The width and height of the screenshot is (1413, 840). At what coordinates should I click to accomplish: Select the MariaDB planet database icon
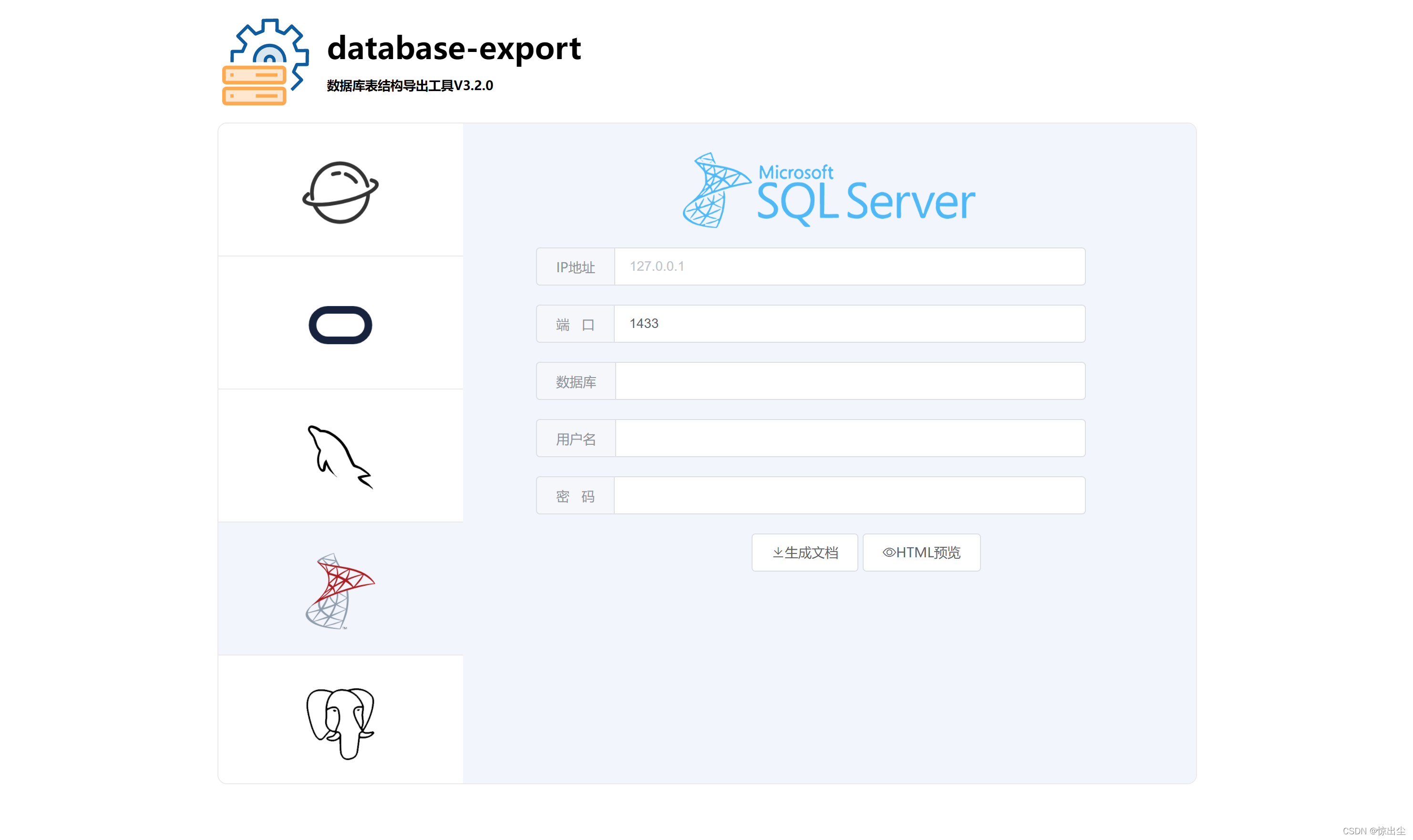tap(340, 193)
